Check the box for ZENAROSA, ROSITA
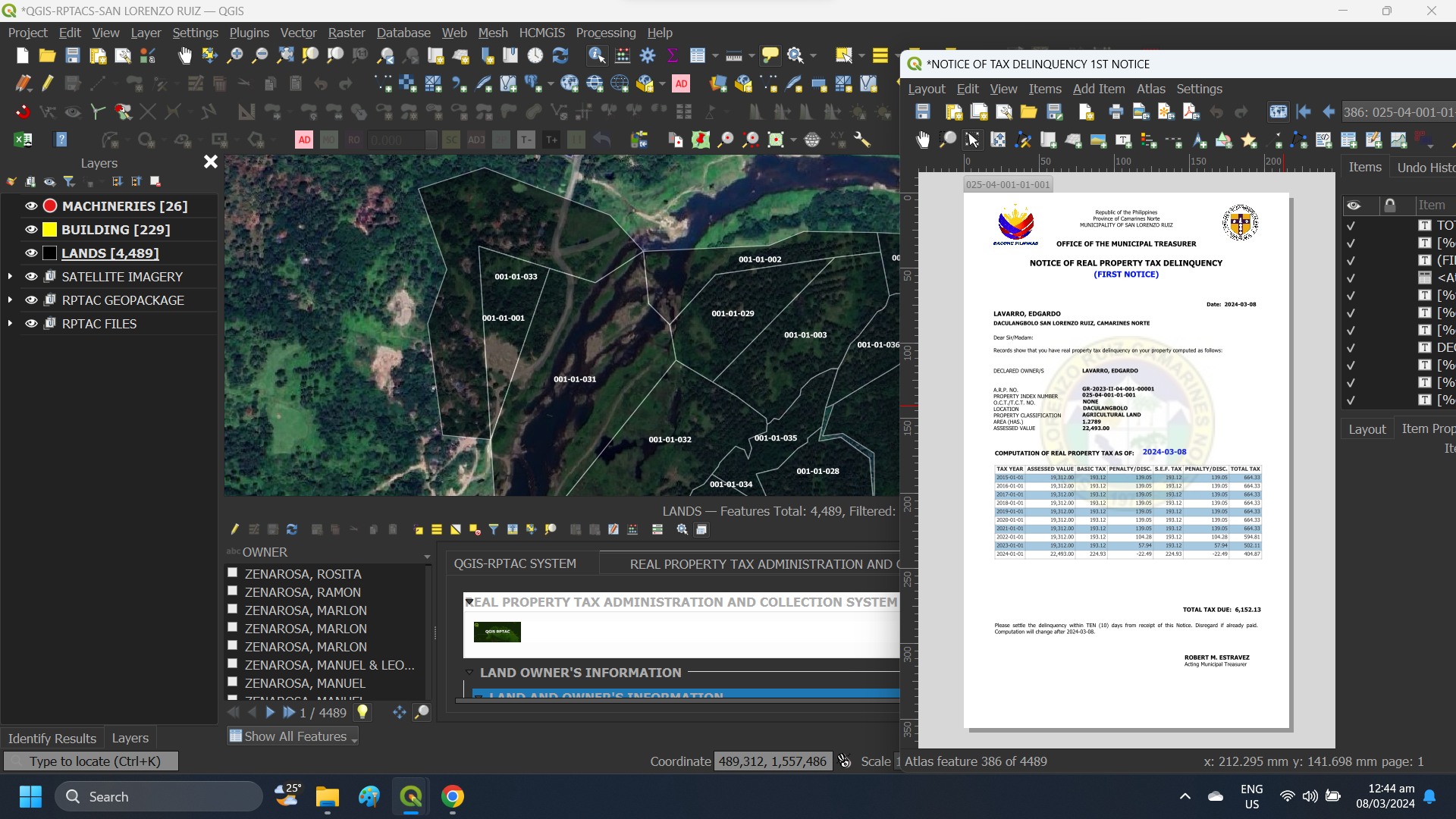1456x819 pixels. point(233,572)
